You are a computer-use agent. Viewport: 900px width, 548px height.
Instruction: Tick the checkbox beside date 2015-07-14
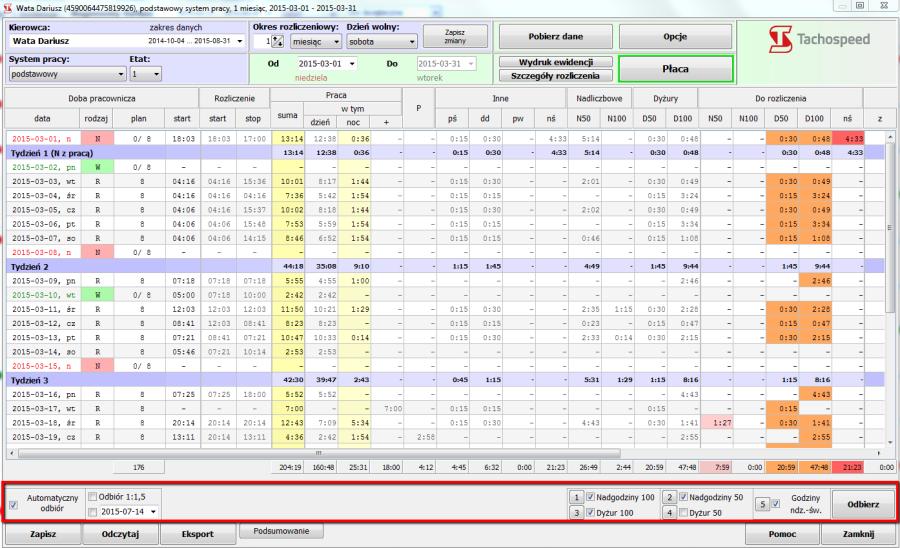[92, 512]
